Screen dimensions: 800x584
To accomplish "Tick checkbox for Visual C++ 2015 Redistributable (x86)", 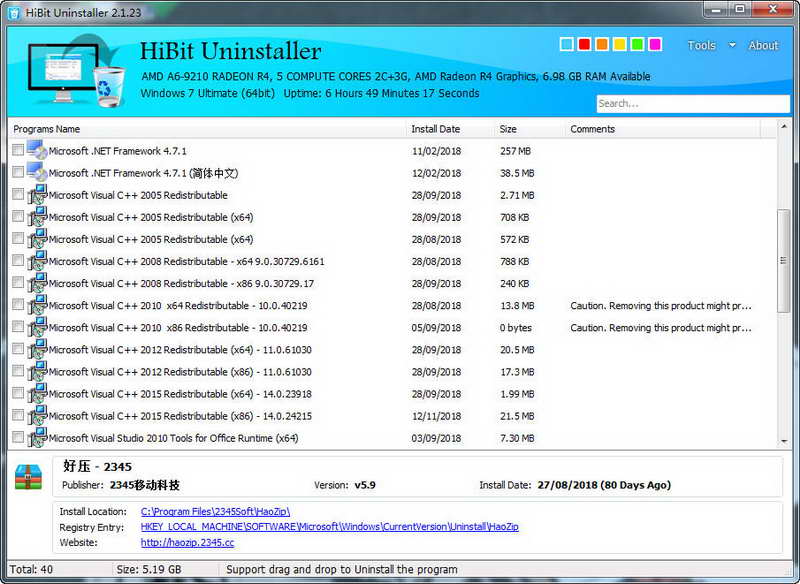I will click(x=18, y=415).
